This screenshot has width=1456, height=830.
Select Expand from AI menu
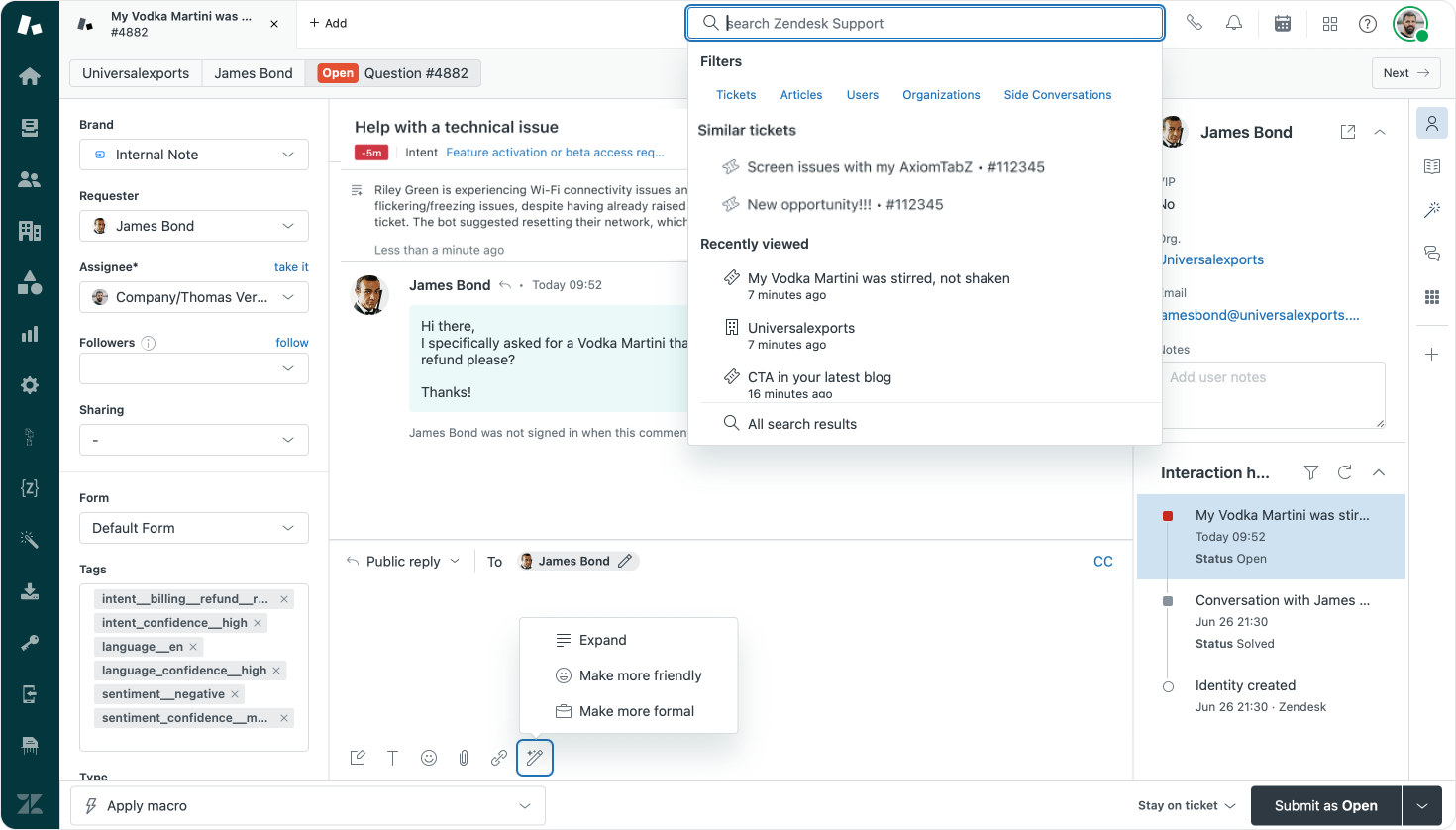[x=629, y=640]
